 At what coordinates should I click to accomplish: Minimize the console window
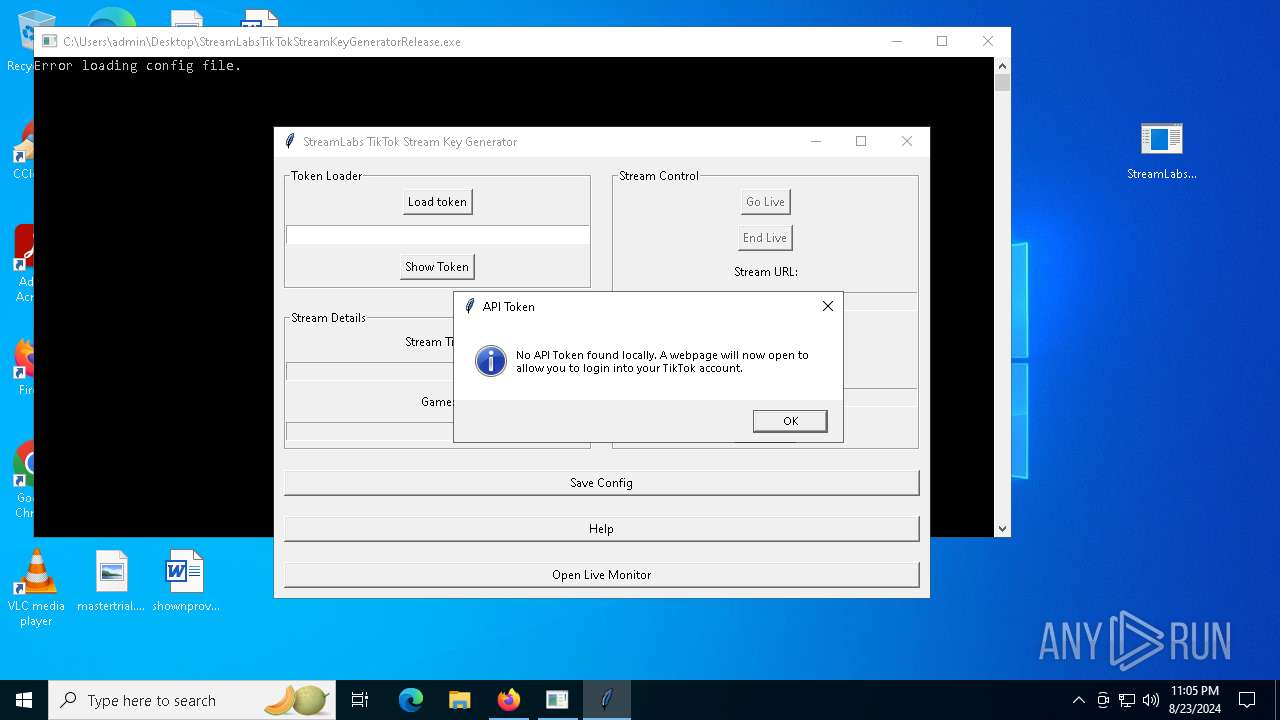click(x=896, y=42)
